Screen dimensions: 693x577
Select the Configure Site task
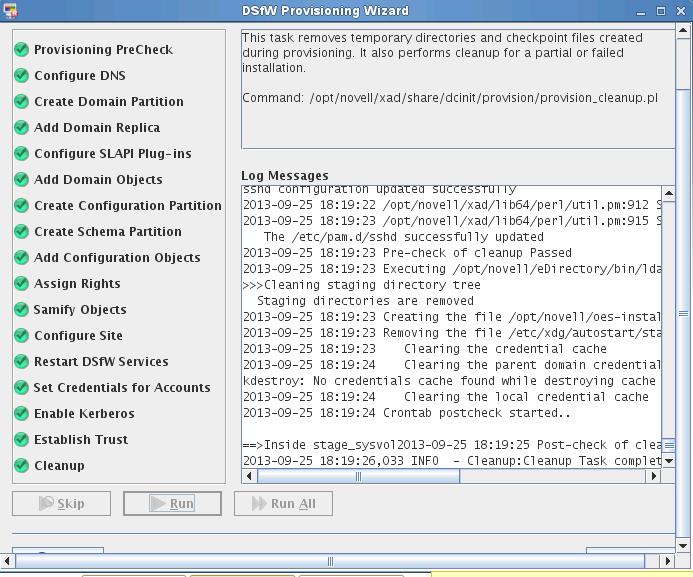click(78, 336)
